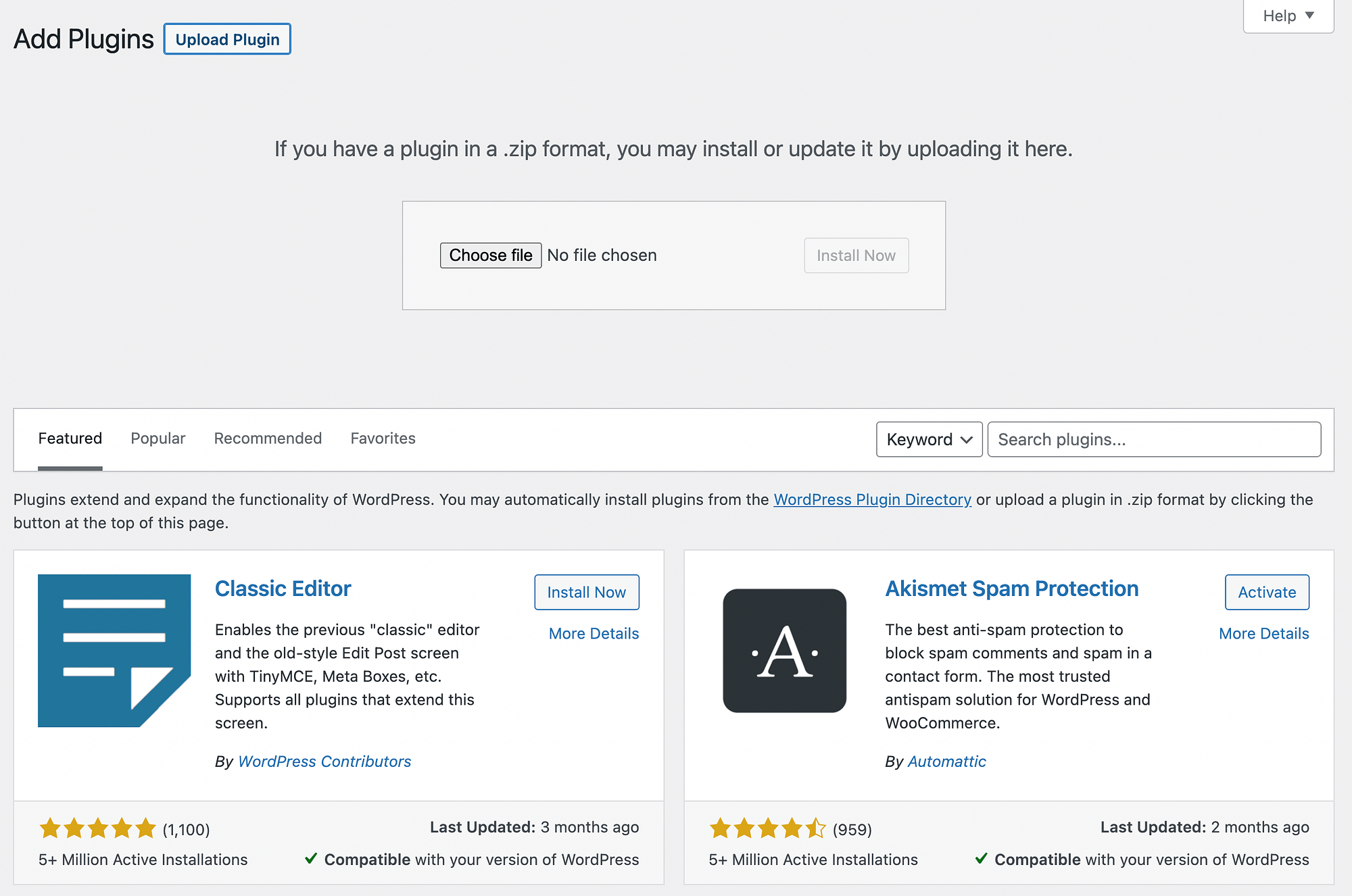The image size is (1352, 896).
Task: Click the Classic Editor plugin icon
Action: pyautogui.click(x=114, y=651)
